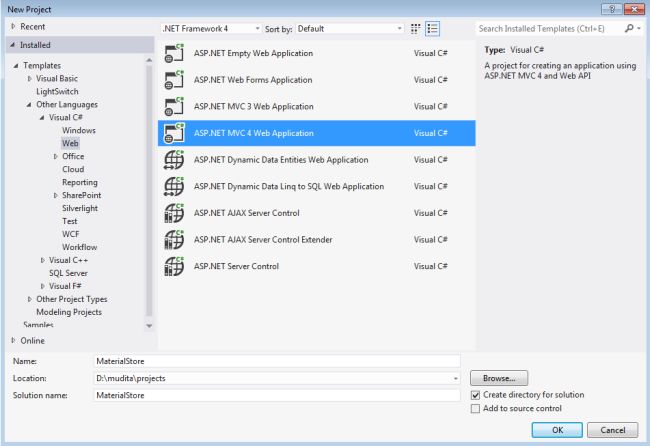This screenshot has height=446, width=650.
Task: Click the project Name input field
Action: click(277, 361)
